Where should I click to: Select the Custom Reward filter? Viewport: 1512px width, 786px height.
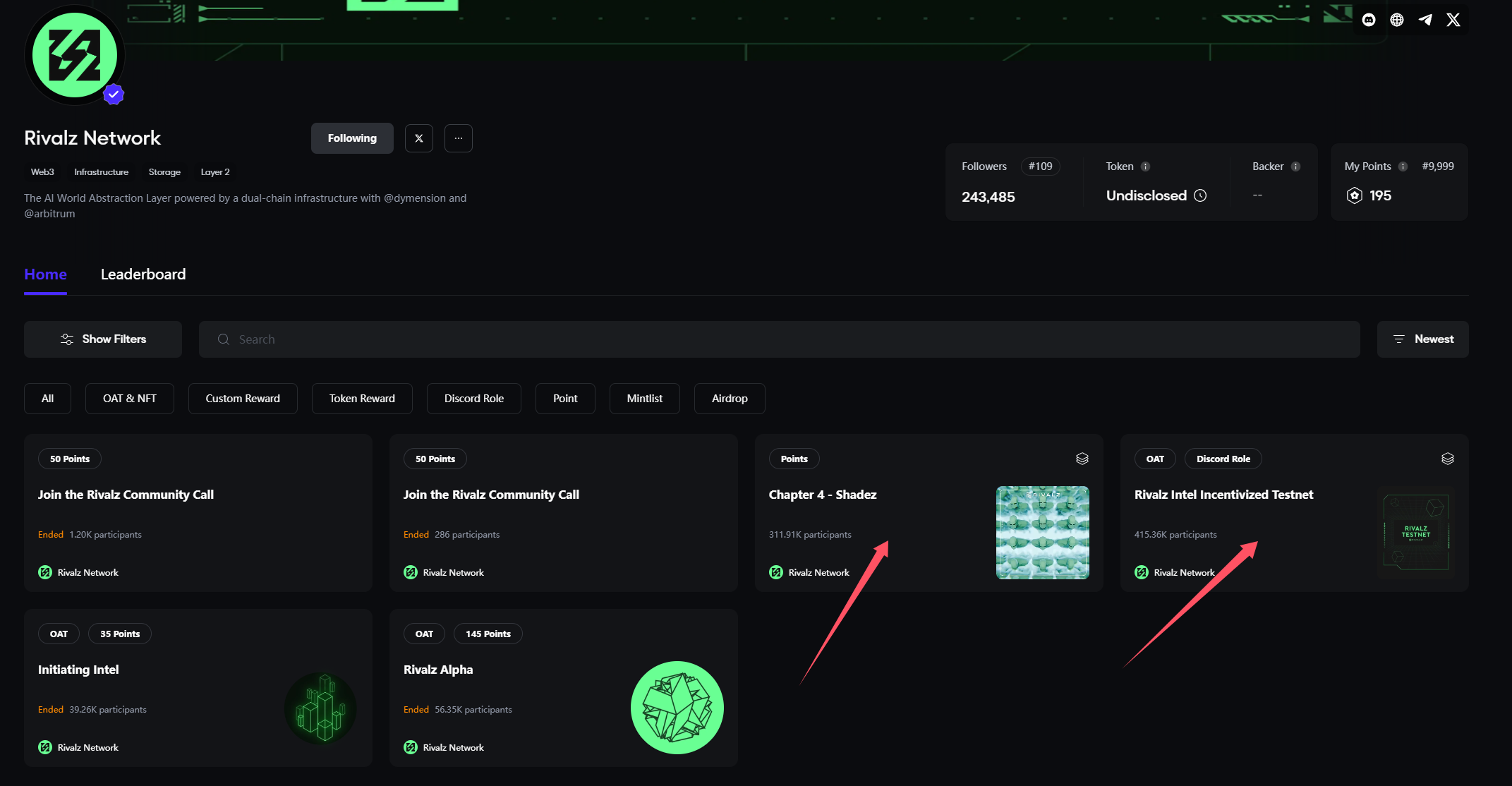(x=243, y=399)
